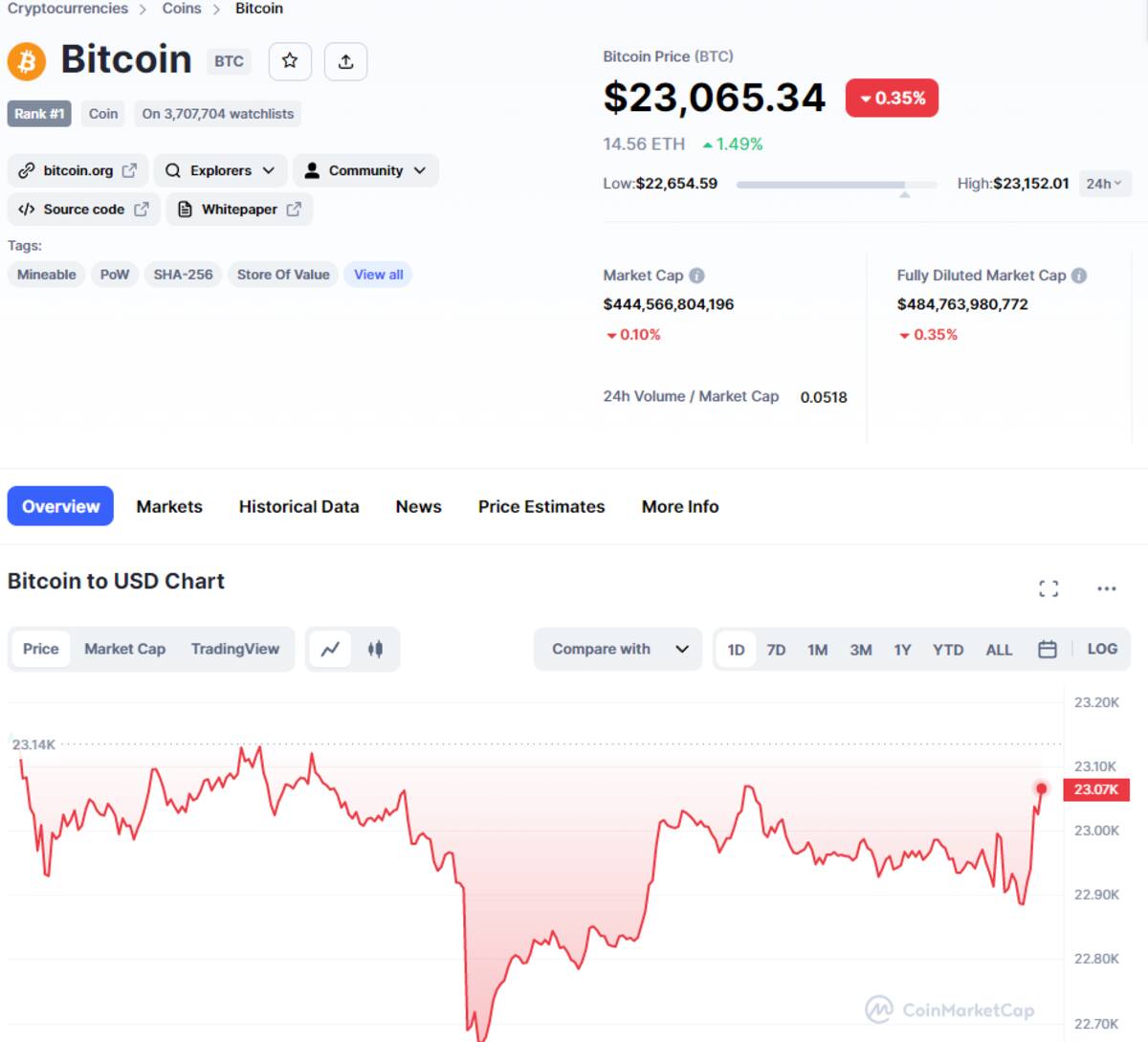
Task: Expand the Community dropdown
Action: 365,170
